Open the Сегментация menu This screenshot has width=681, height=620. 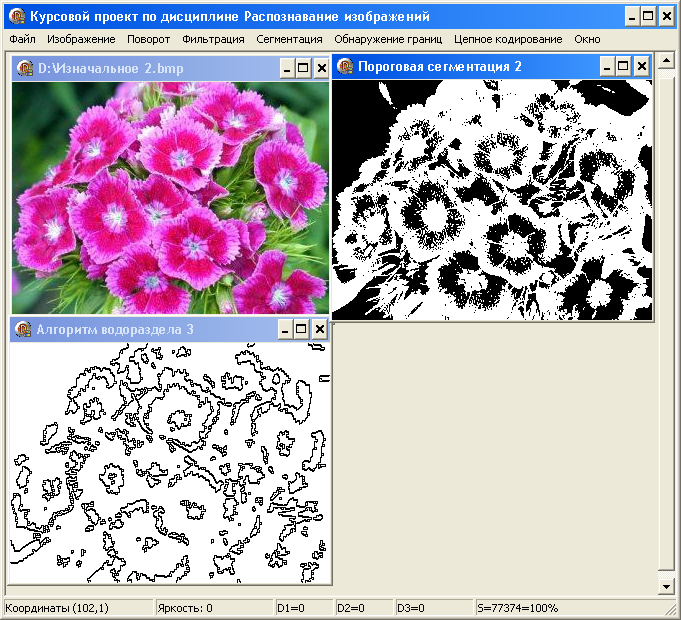click(x=289, y=40)
